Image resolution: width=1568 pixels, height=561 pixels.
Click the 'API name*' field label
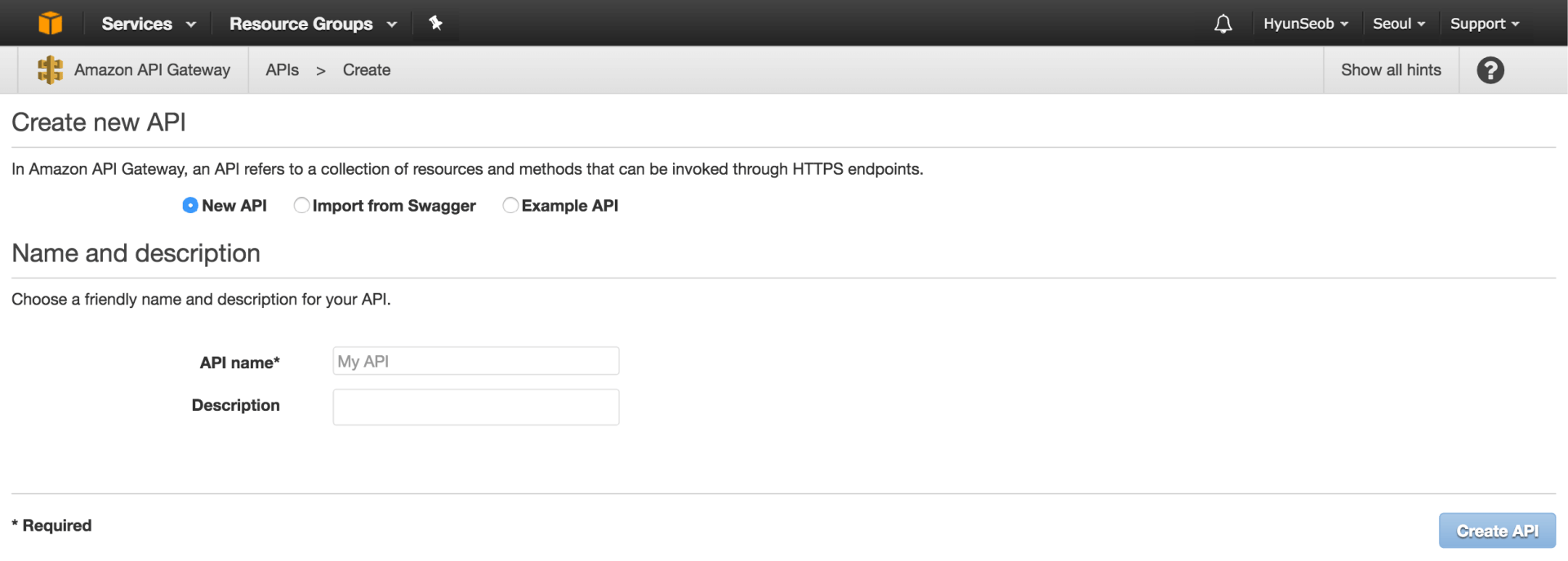240,363
